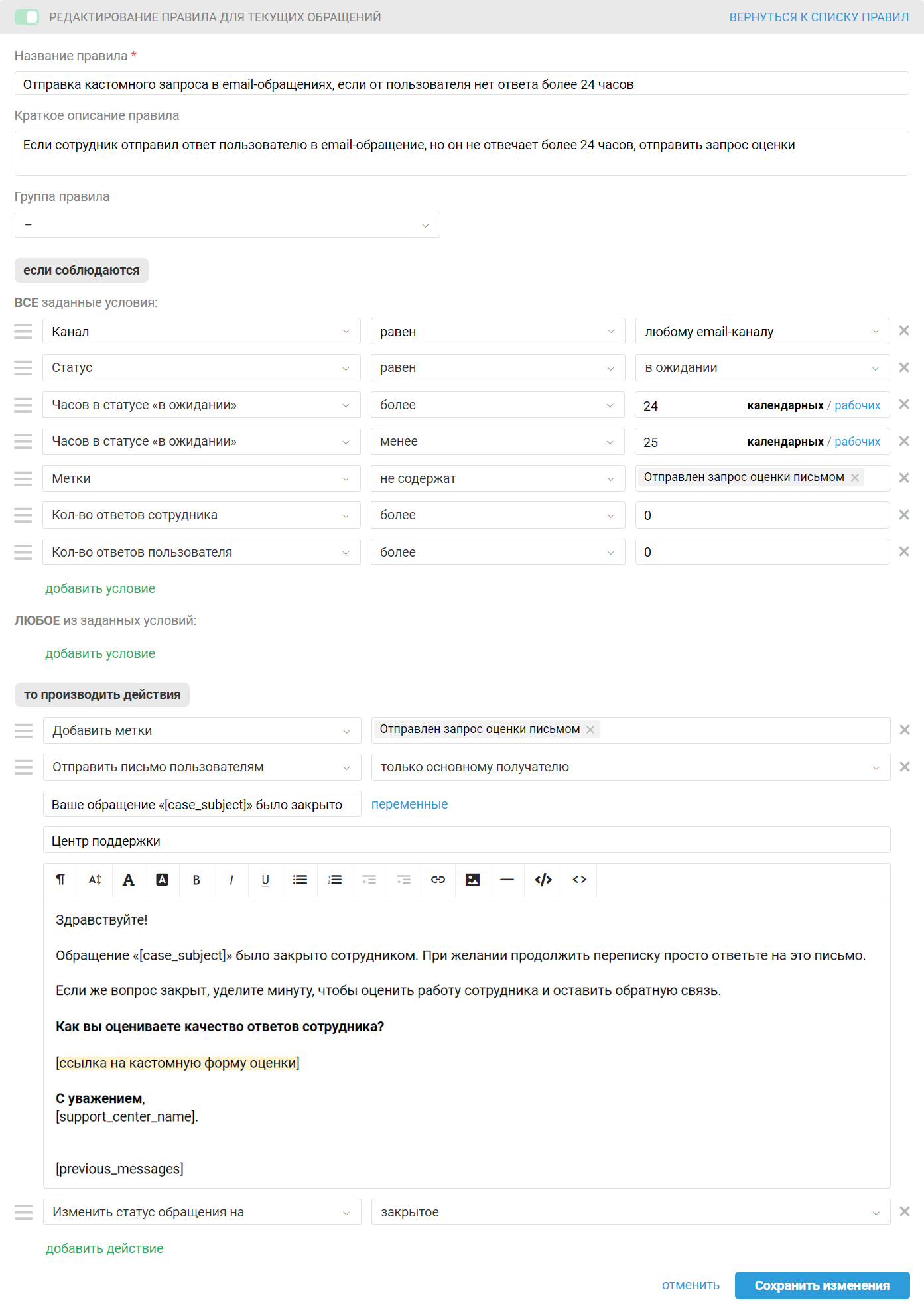Open text background color picker icon
Viewport: 924px width, 1314px height.
(x=162, y=880)
